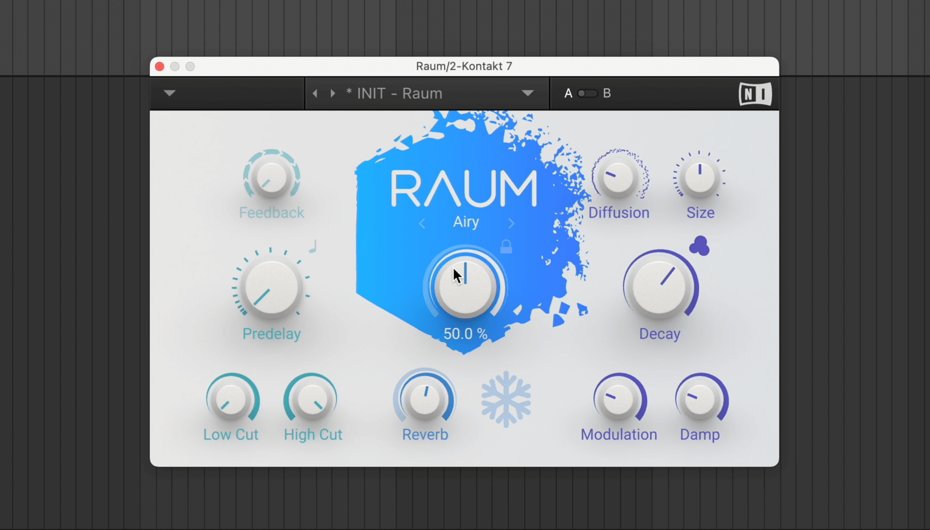This screenshot has height=530, width=930.
Task: Click the 50.0 % mix value
Action: coord(466,334)
